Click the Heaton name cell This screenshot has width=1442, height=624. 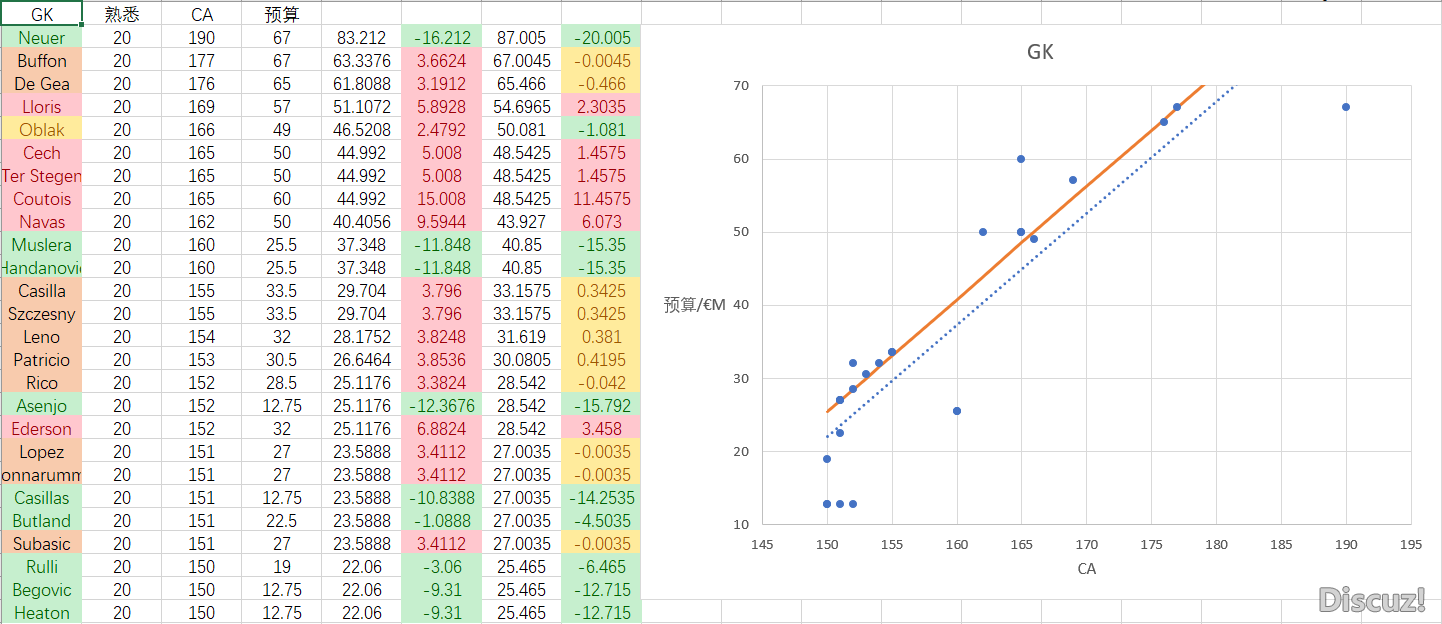click(x=42, y=613)
